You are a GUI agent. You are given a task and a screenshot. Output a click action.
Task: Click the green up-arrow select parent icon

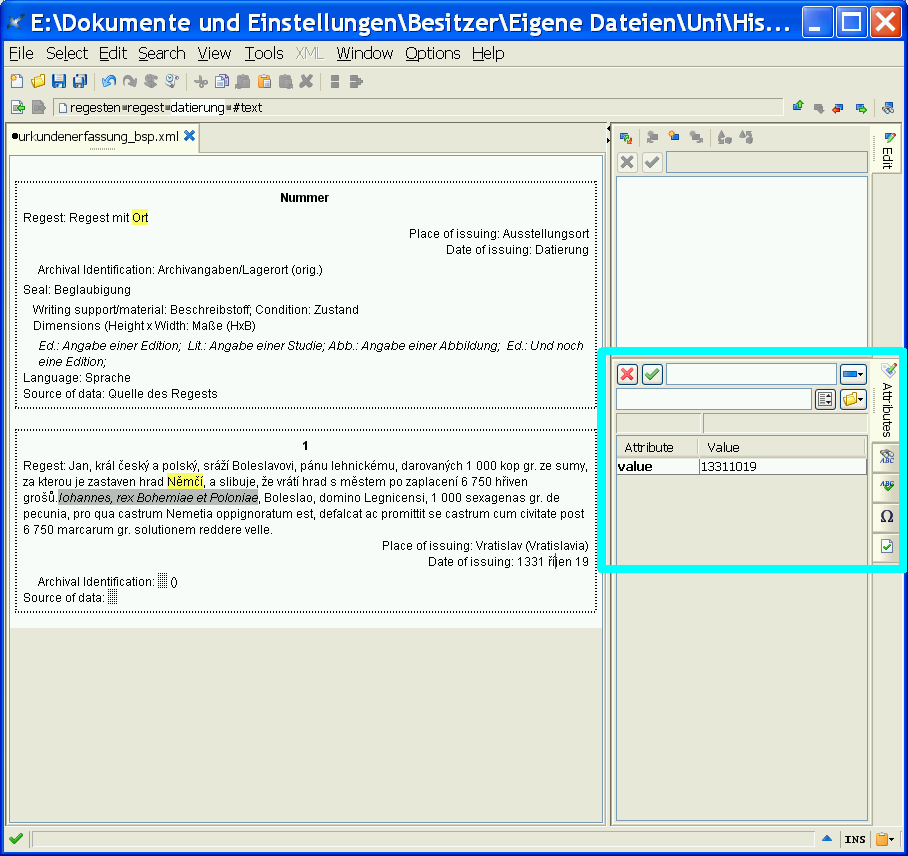pyautogui.click(x=798, y=107)
